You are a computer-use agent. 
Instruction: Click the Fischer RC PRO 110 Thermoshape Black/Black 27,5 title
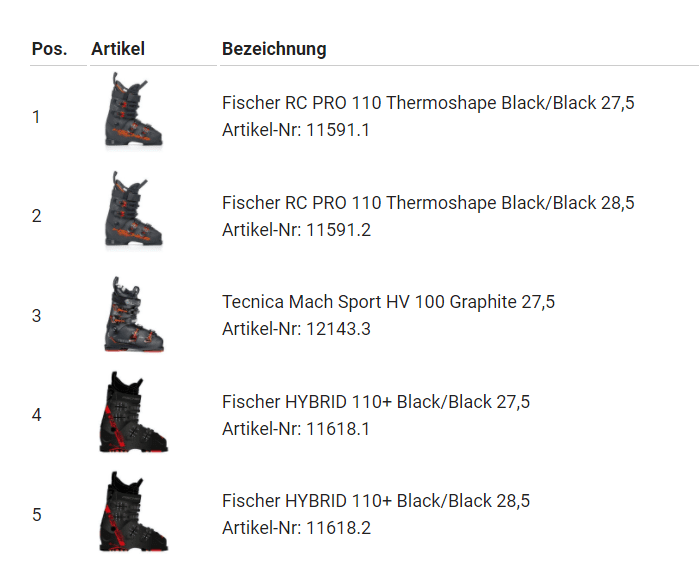click(x=428, y=103)
